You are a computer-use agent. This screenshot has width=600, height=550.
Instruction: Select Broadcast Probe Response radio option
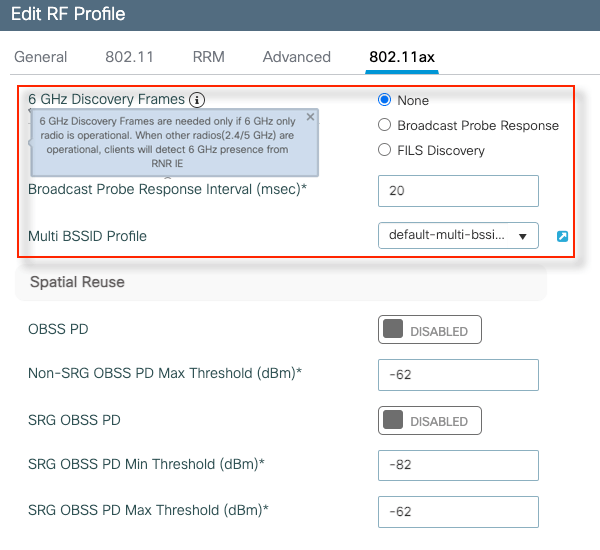coord(384,125)
